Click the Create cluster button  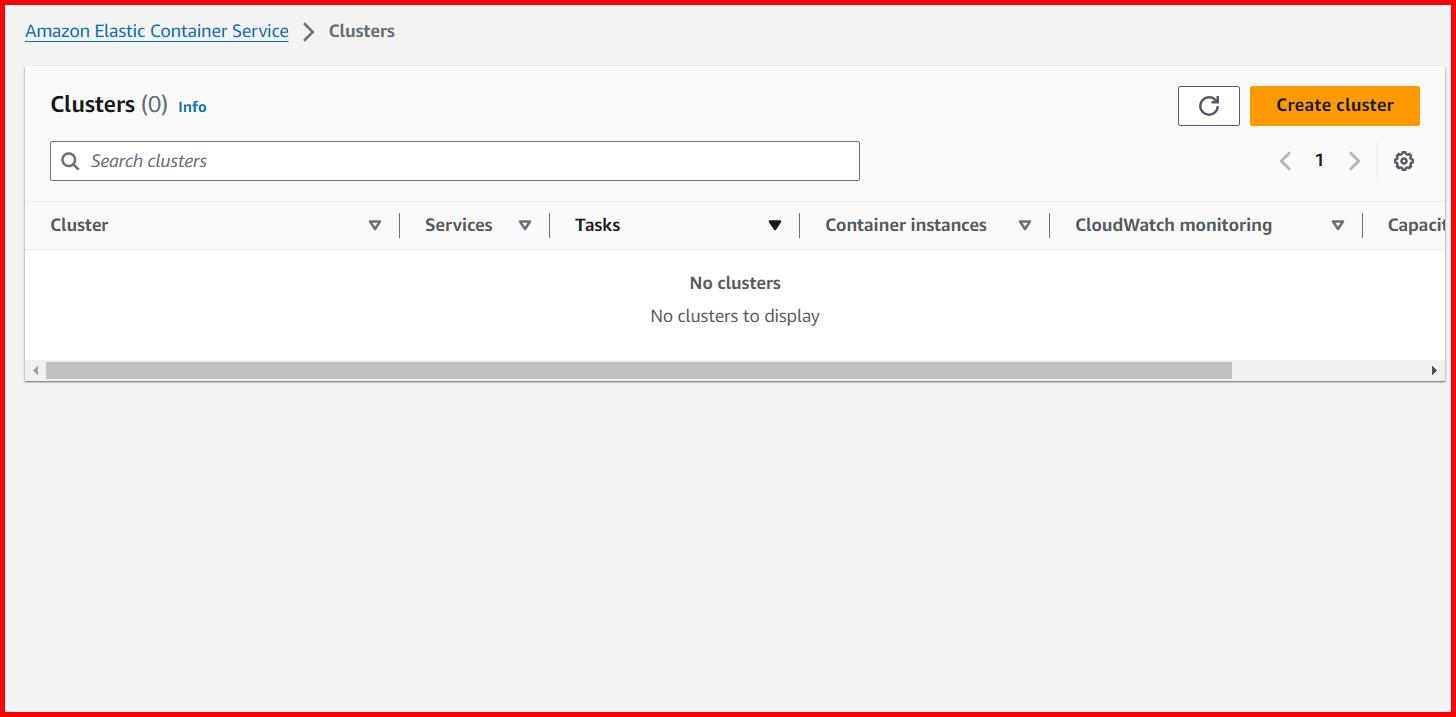click(x=1334, y=105)
